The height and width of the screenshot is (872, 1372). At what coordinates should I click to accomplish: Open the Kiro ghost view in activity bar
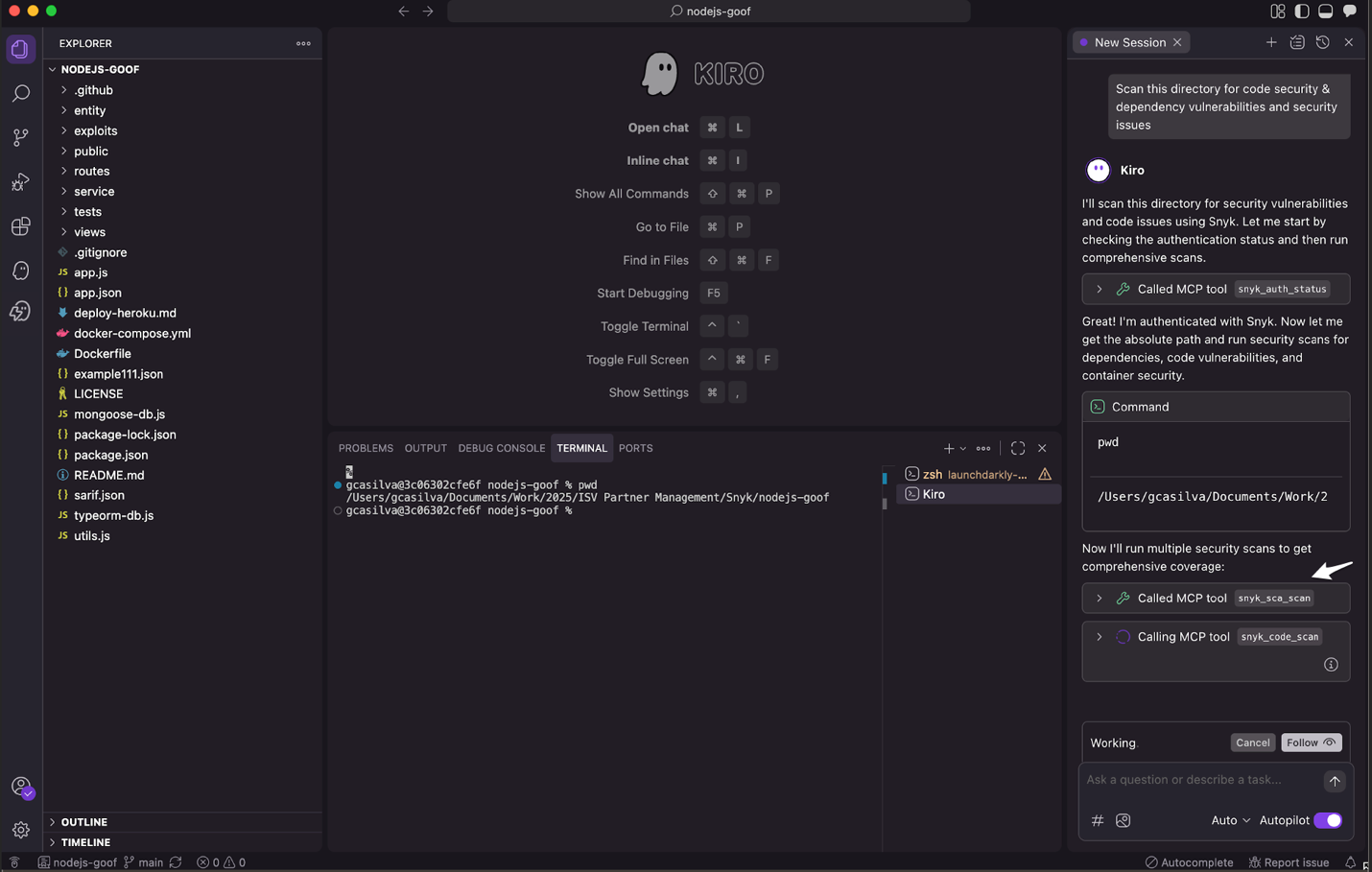pyautogui.click(x=20, y=271)
